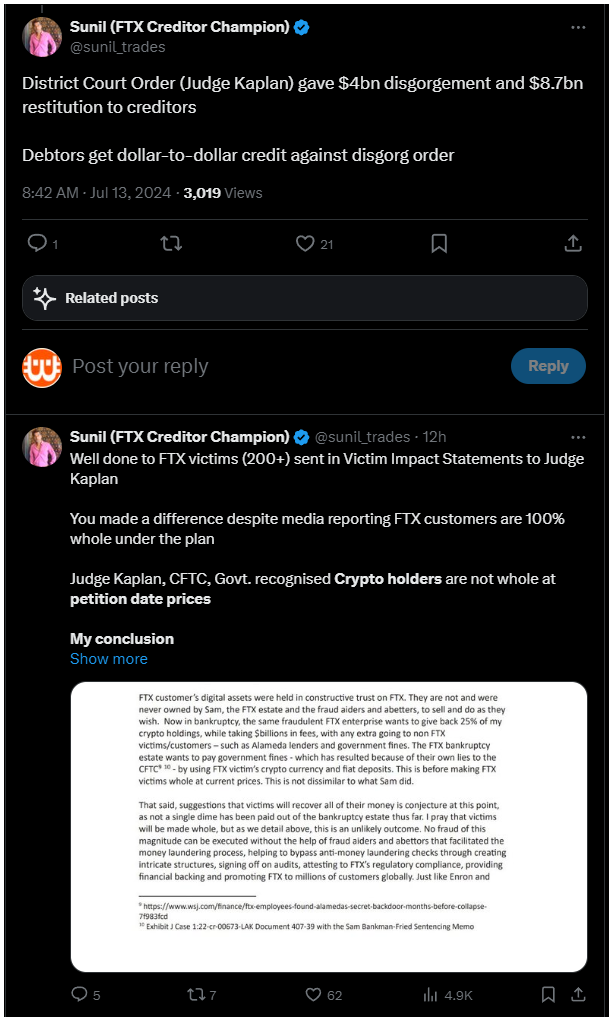
Task: Like the second post with 62 likes
Action: tap(313, 994)
